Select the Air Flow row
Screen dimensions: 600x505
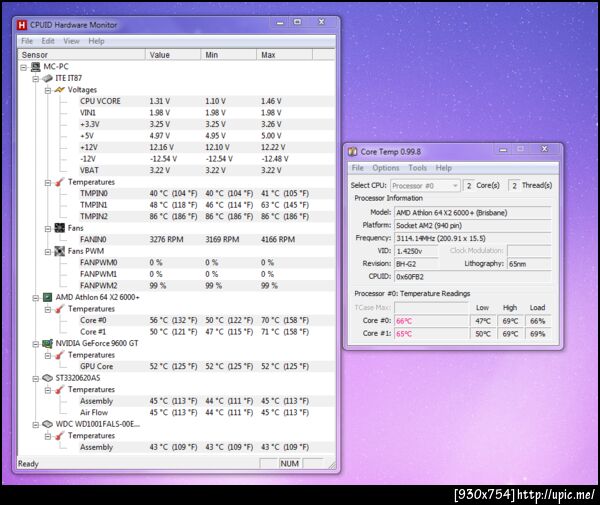point(207,412)
